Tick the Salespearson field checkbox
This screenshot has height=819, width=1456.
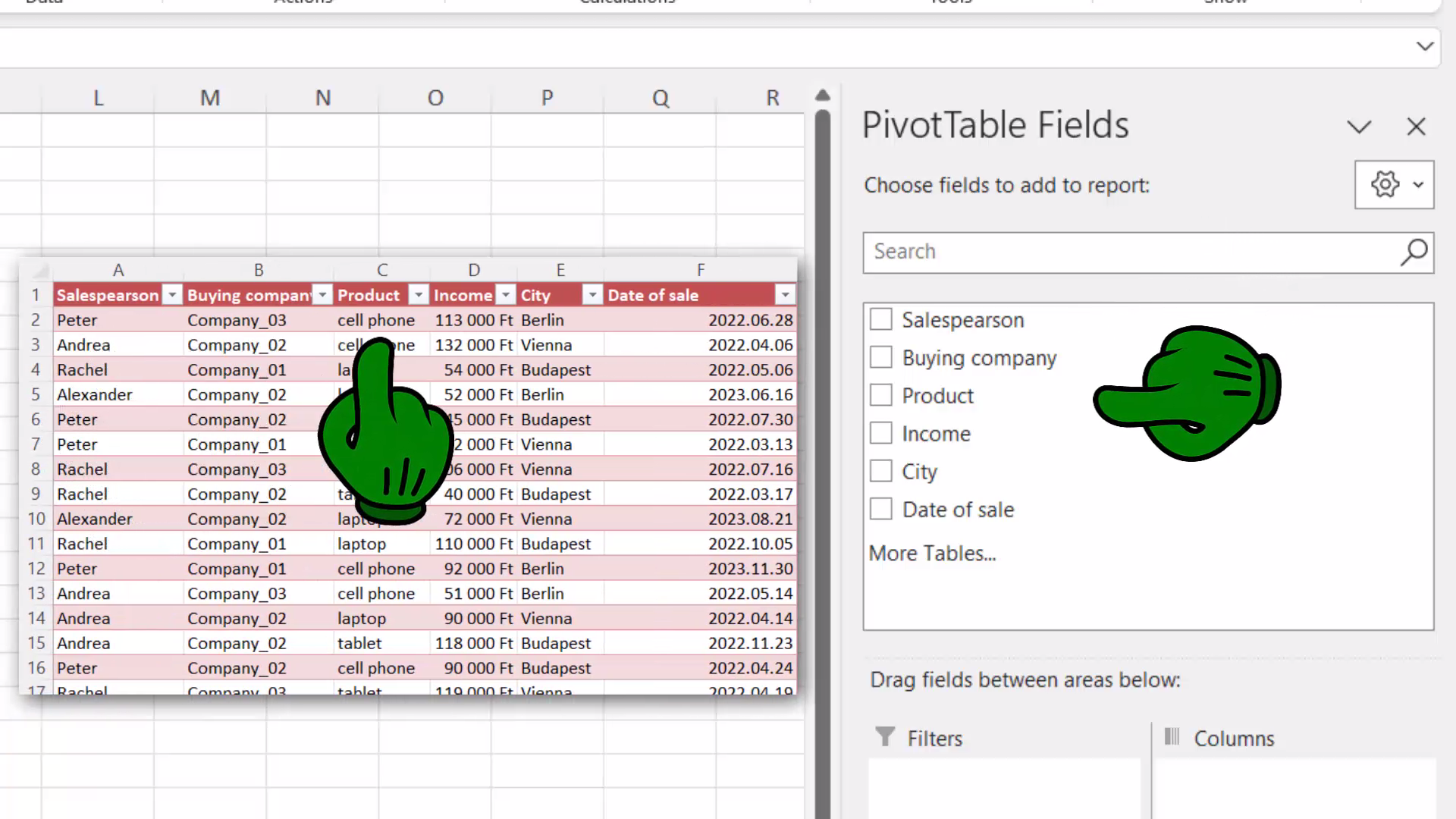[880, 319]
